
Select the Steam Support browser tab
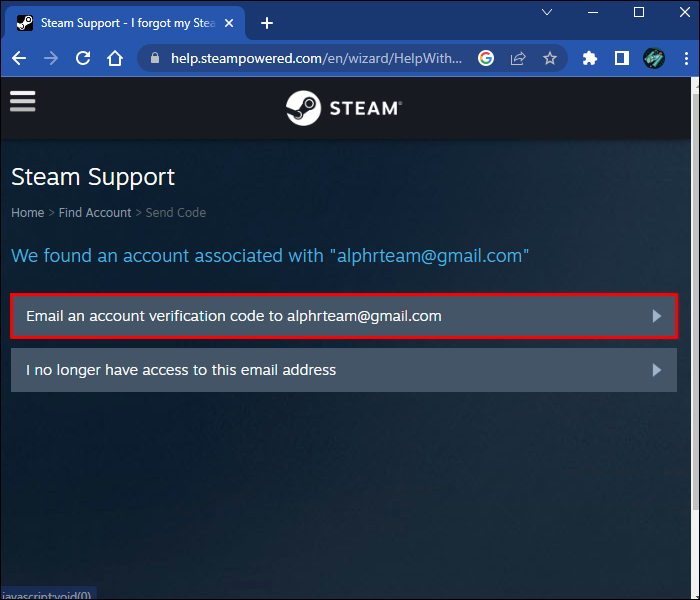click(x=125, y=23)
